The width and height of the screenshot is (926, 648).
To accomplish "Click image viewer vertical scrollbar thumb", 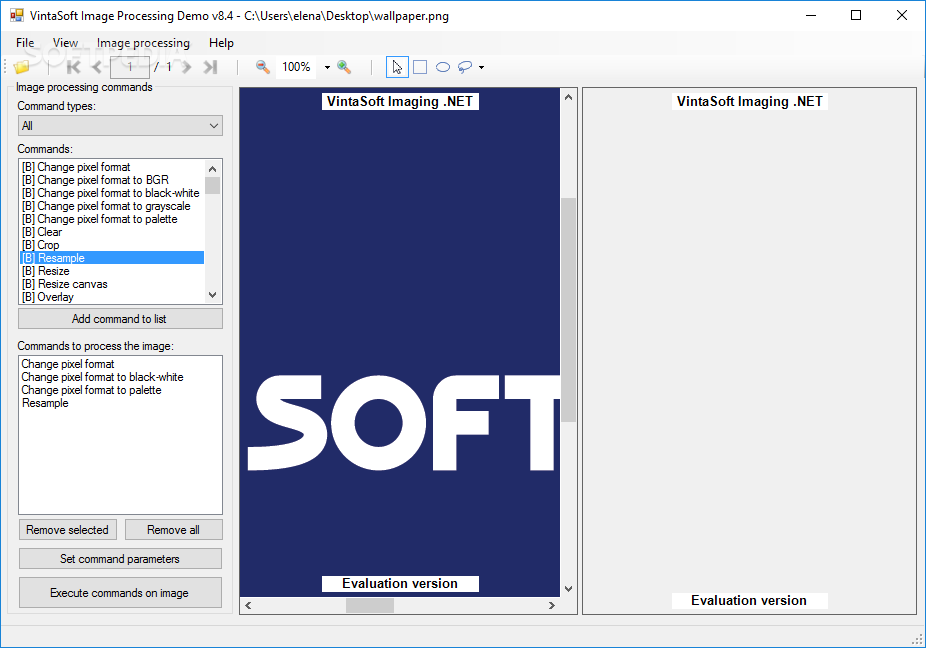I will 568,310.
